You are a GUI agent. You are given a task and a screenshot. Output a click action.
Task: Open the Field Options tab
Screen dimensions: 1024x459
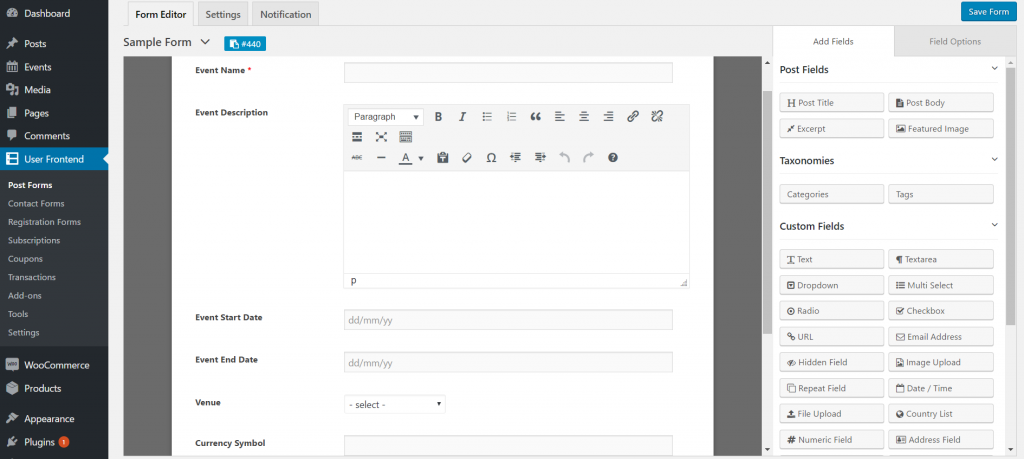[x=954, y=41]
